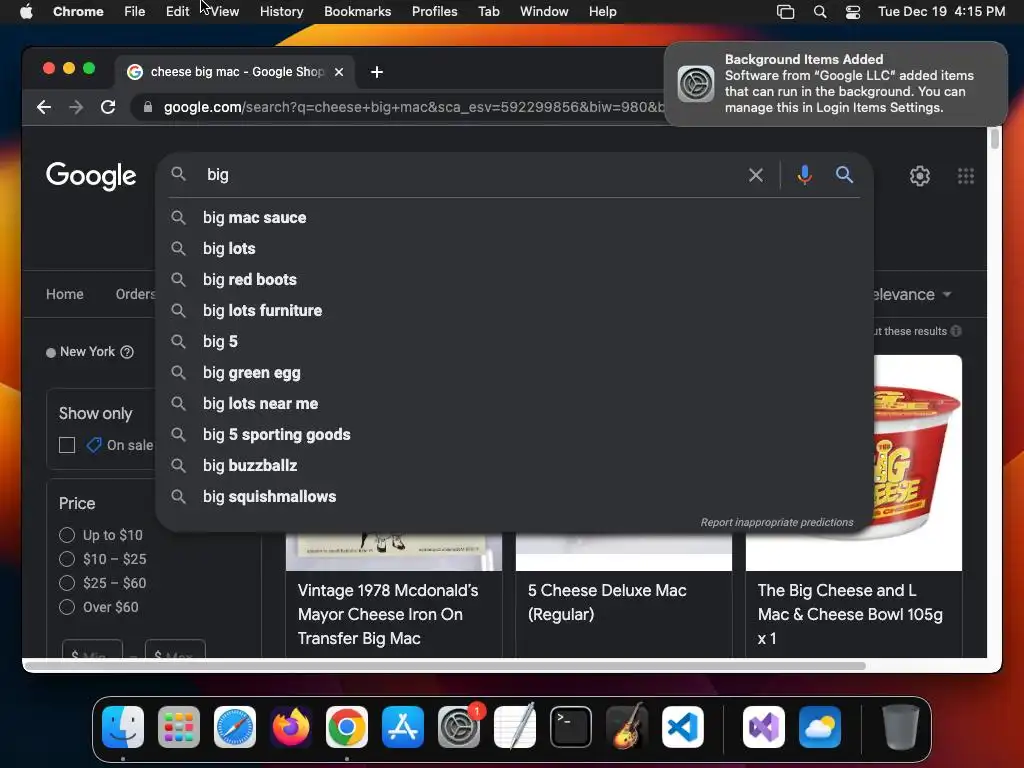Click the Chrome address bar URL

[413, 107]
